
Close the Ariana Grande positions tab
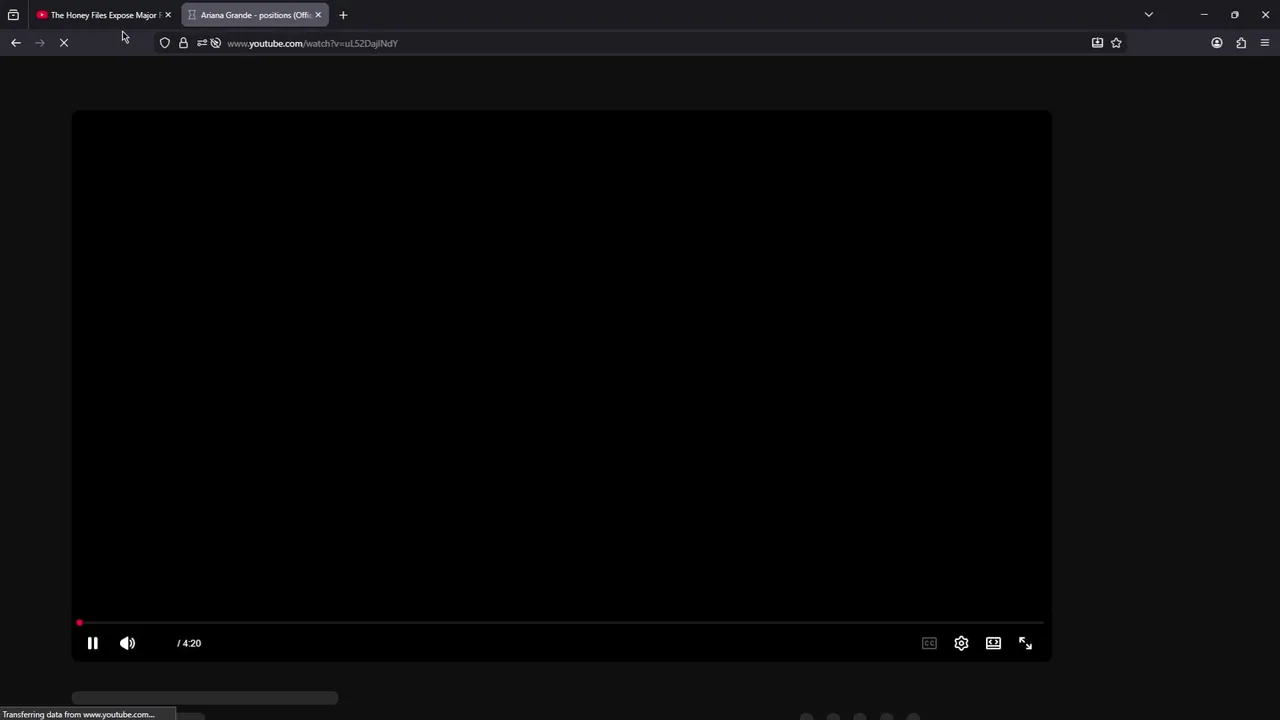[x=318, y=15]
